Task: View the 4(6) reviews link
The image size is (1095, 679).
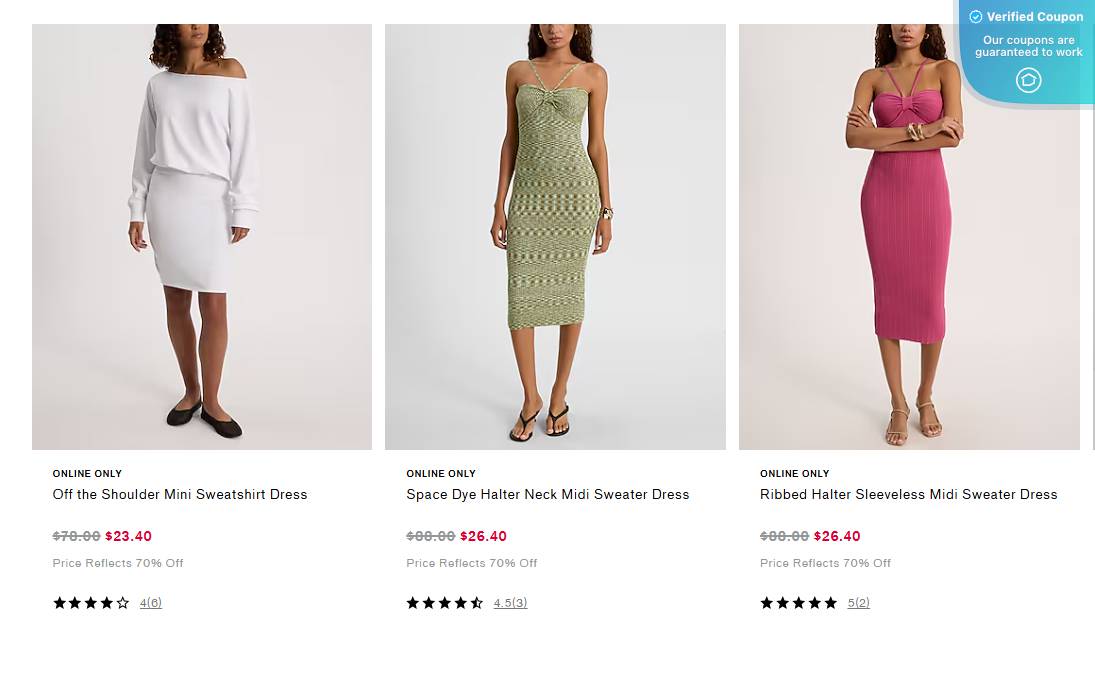Action: click(x=151, y=603)
